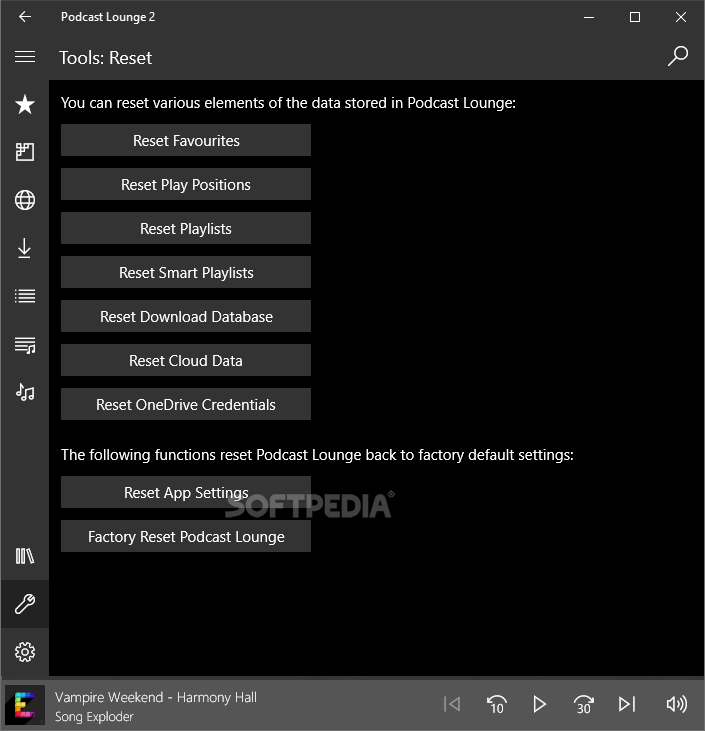Click the Song Exploder album art thumbnail

point(25,705)
